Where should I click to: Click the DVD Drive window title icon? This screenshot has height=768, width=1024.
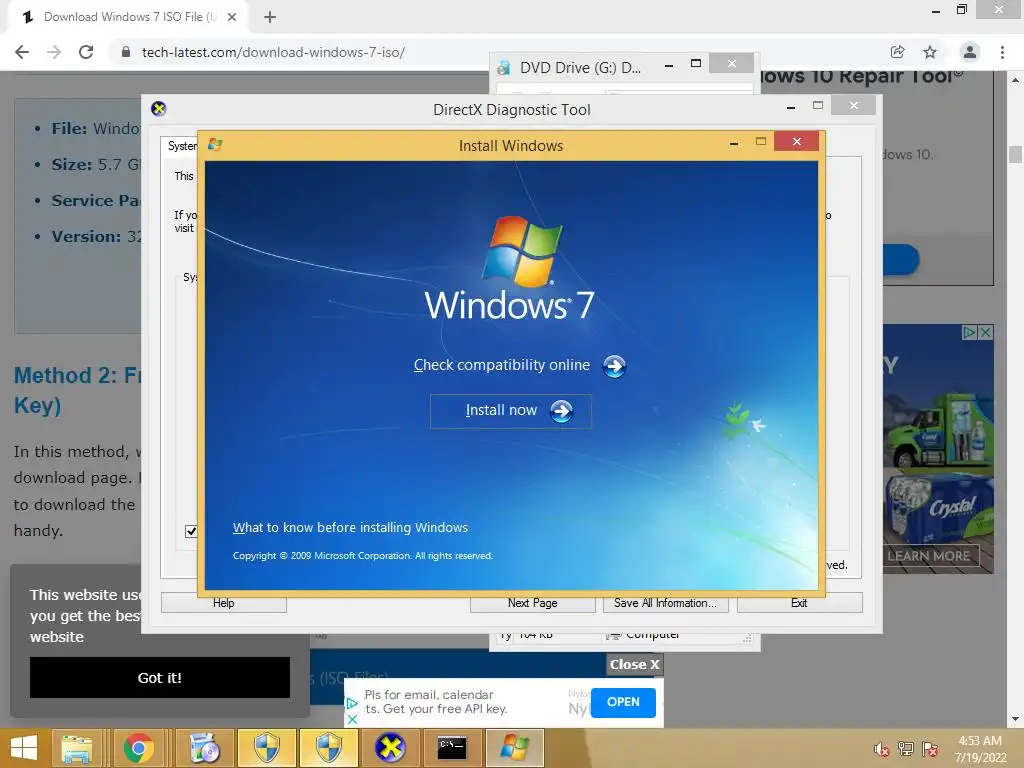[504, 68]
